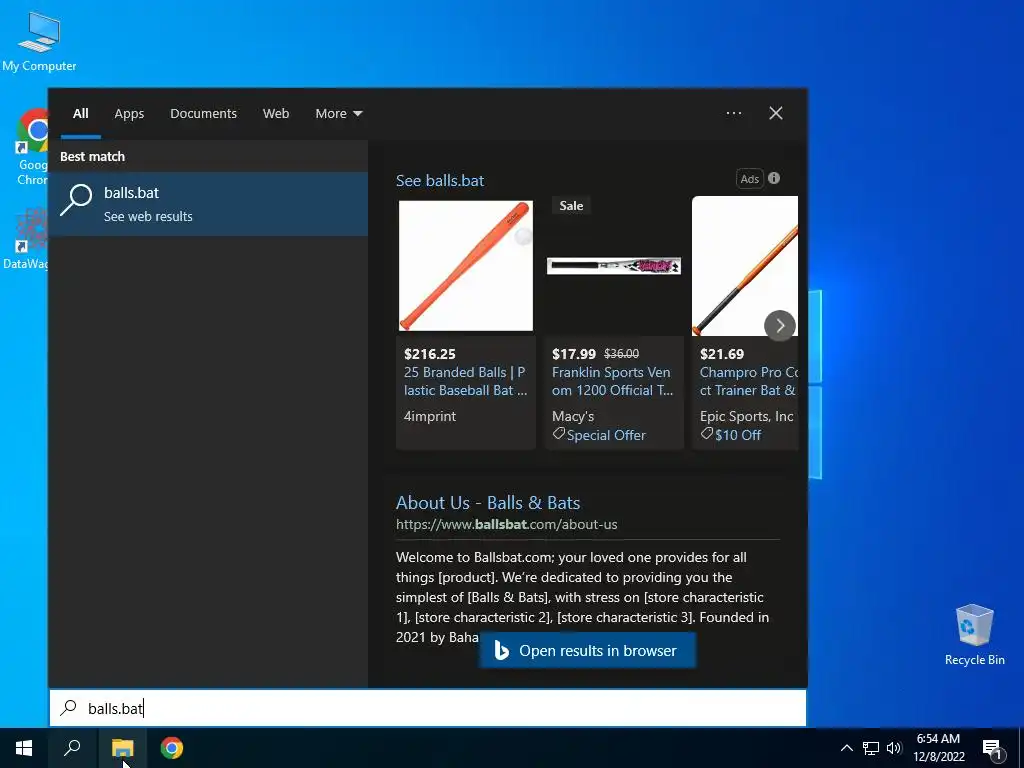
Task: Show hidden system tray icons
Action: pos(846,748)
